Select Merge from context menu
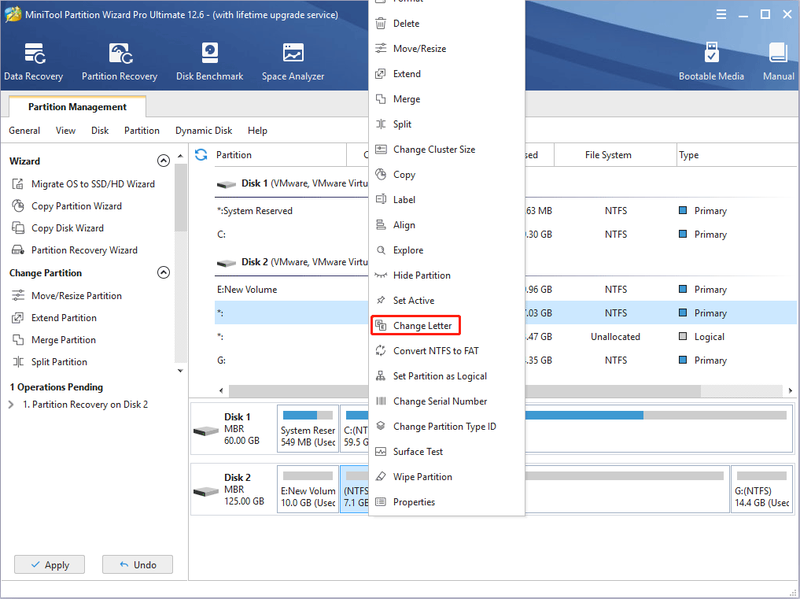800x599 pixels. pos(446,99)
